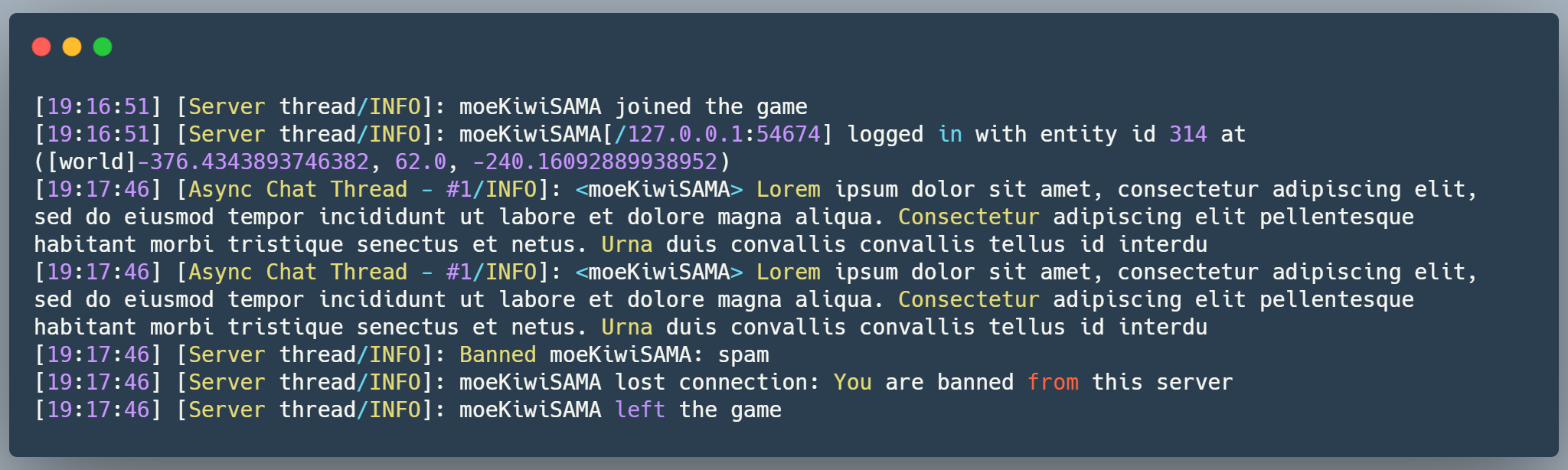Click the green maximize window button
Image resolution: width=1568 pixels, height=470 pixels.
(x=103, y=47)
